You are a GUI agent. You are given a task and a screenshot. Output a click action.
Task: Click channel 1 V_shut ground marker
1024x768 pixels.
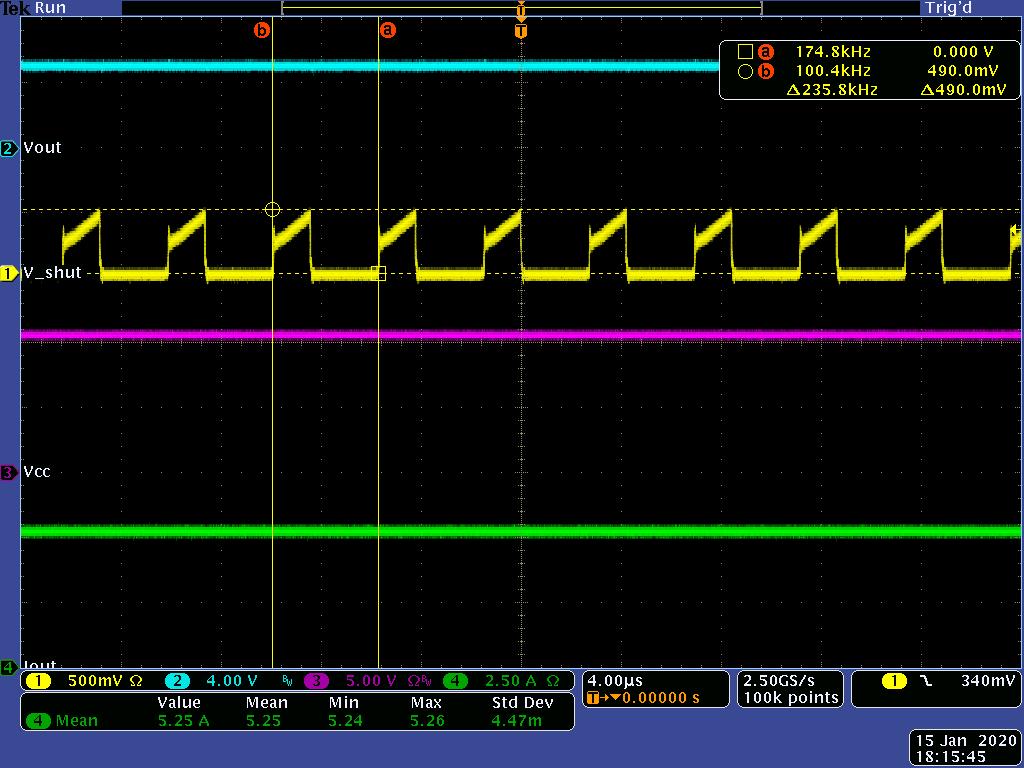click(9, 273)
